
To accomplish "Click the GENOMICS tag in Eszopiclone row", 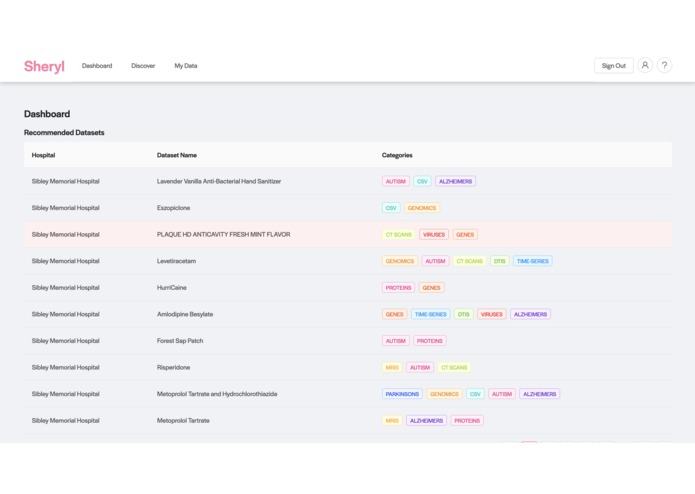I will click(422, 208).
